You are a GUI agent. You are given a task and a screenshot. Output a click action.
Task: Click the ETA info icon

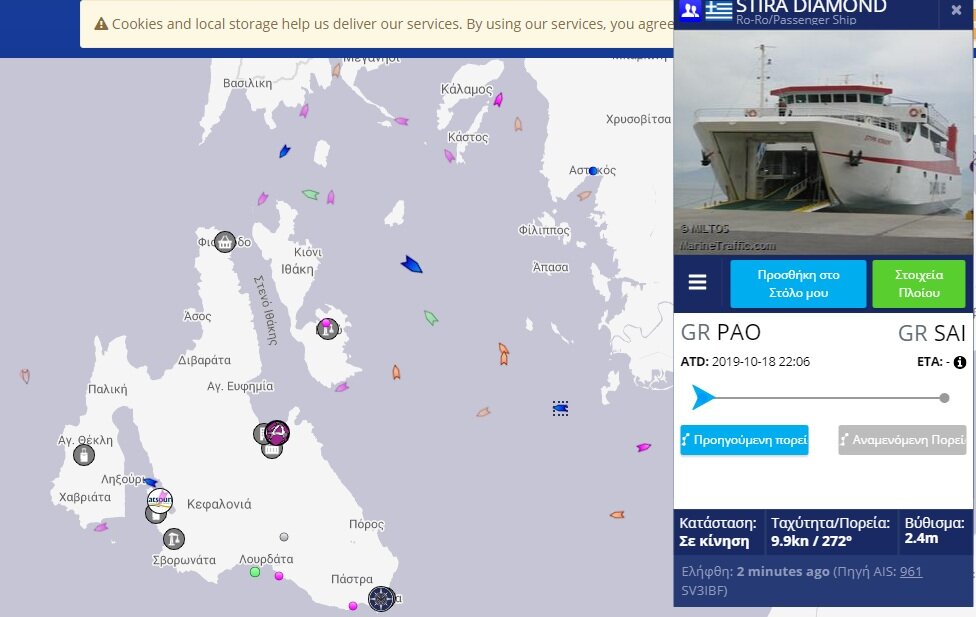pos(959,362)
